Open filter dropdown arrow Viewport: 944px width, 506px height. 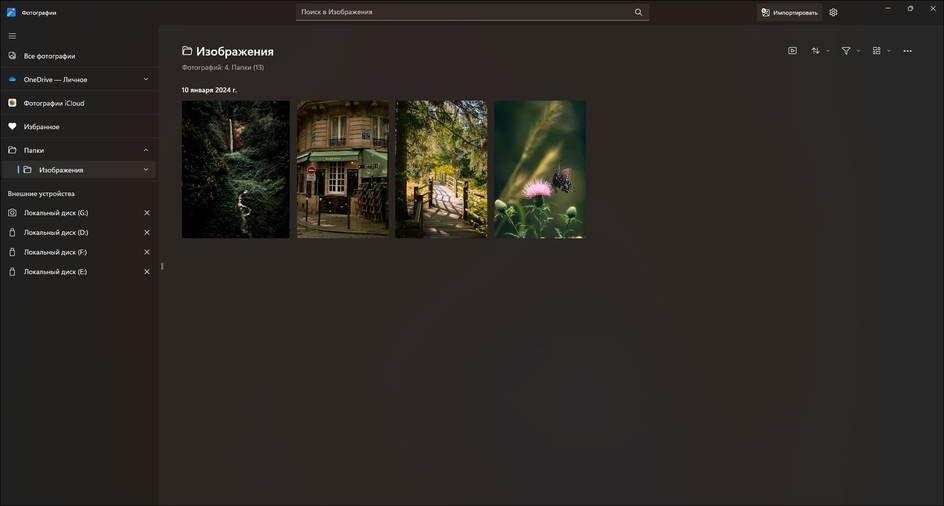[859, 51]
